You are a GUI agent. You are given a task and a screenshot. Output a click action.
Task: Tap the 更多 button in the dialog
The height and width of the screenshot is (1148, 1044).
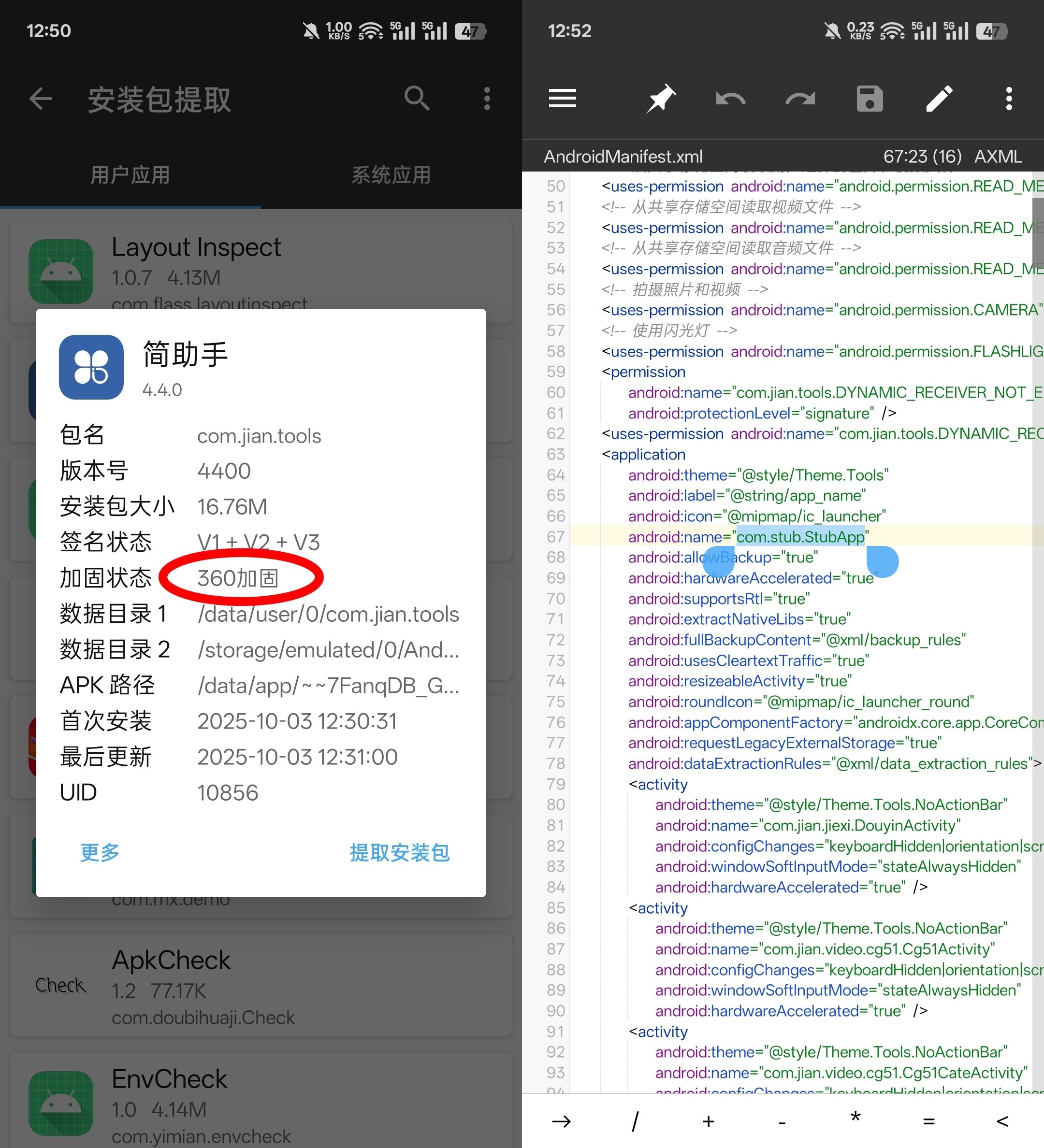(x=100, y=852)
